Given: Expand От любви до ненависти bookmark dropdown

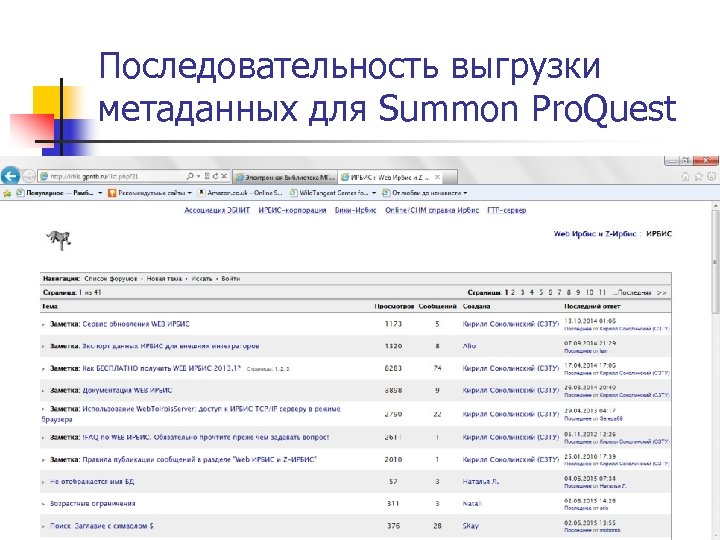Looking at the screenshot, I should 465,193.
